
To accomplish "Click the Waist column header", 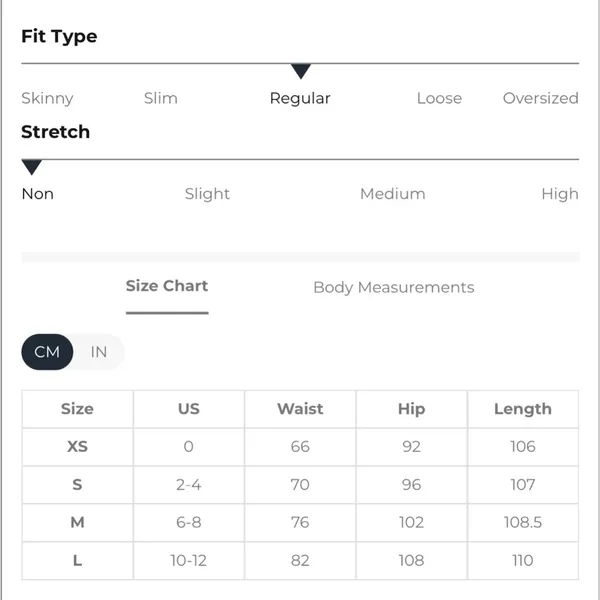I will [x=300, y=409].
